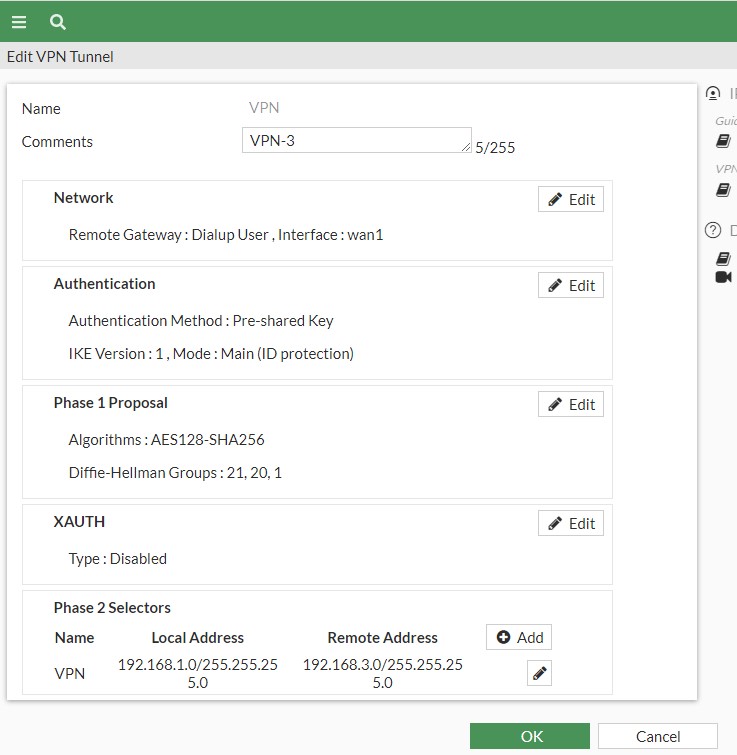
Task: Click into the Comments text field
Action: click(x=350, y=140)
